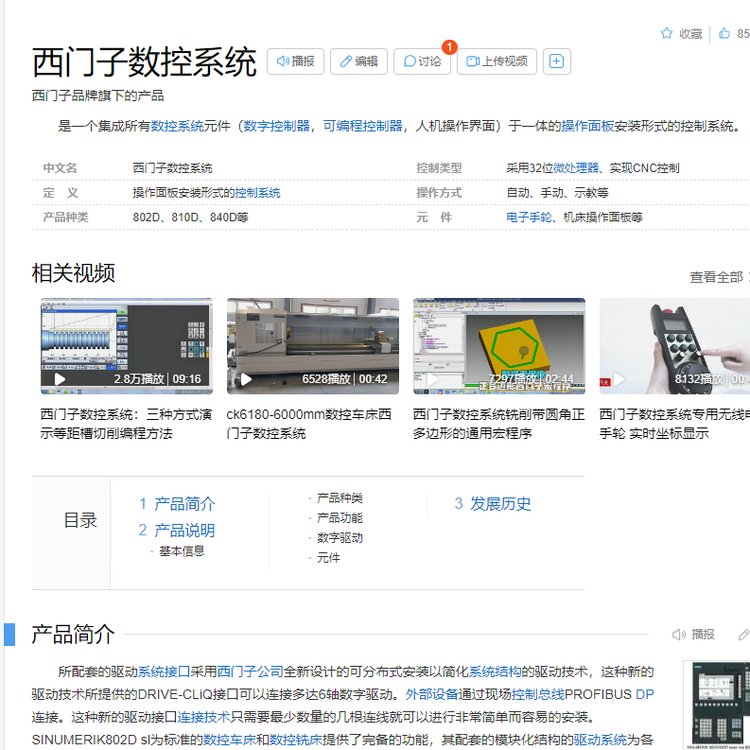Click the 编辑 pencil edit button
750x750 pixels.
point(358,61)
